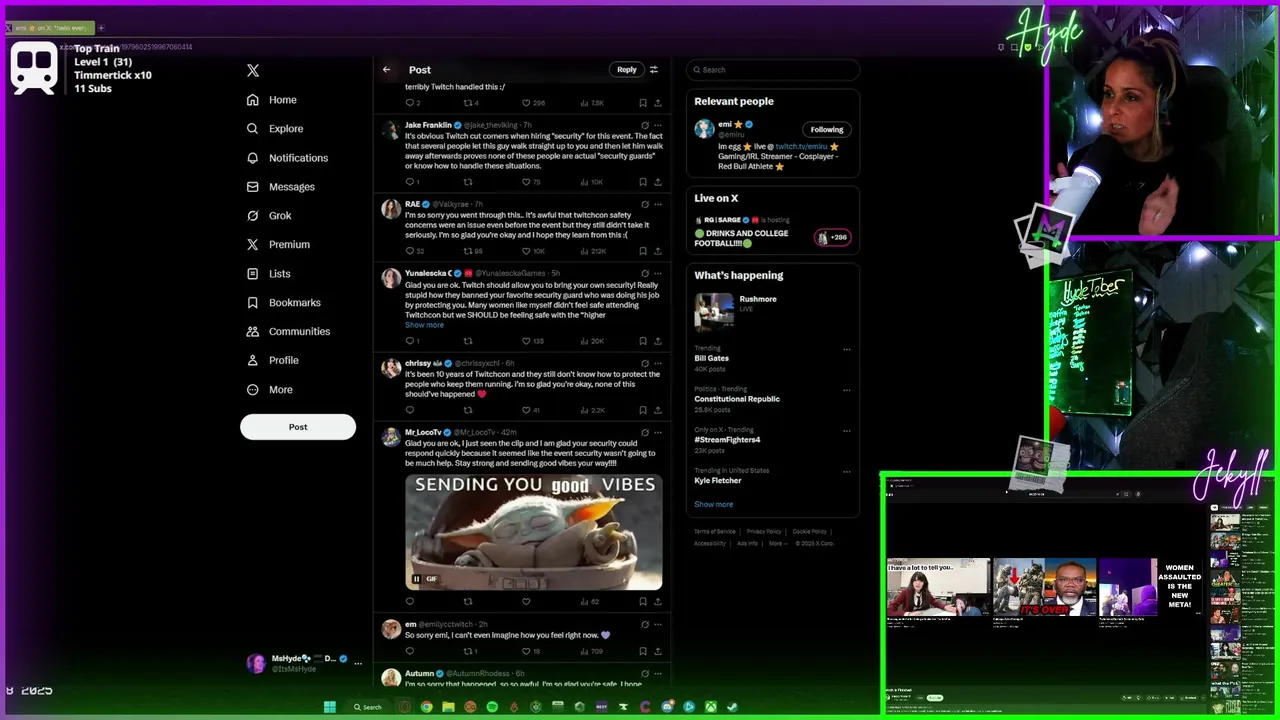
Task: Open Google Chrome from the taskbar
Action: pyautogui.click(x=426, y=707)
